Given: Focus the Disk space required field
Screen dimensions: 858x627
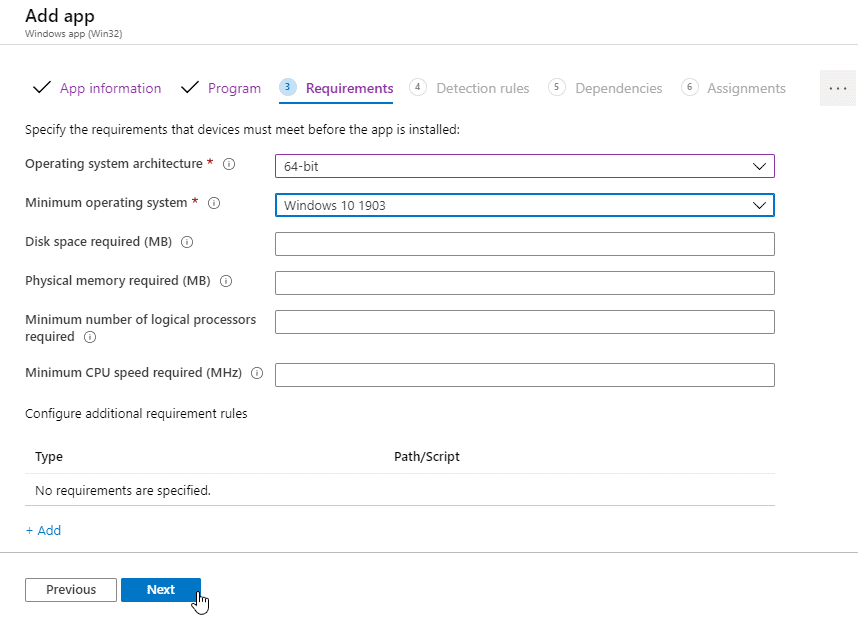Looking at the screenshot, I should 524,244.
